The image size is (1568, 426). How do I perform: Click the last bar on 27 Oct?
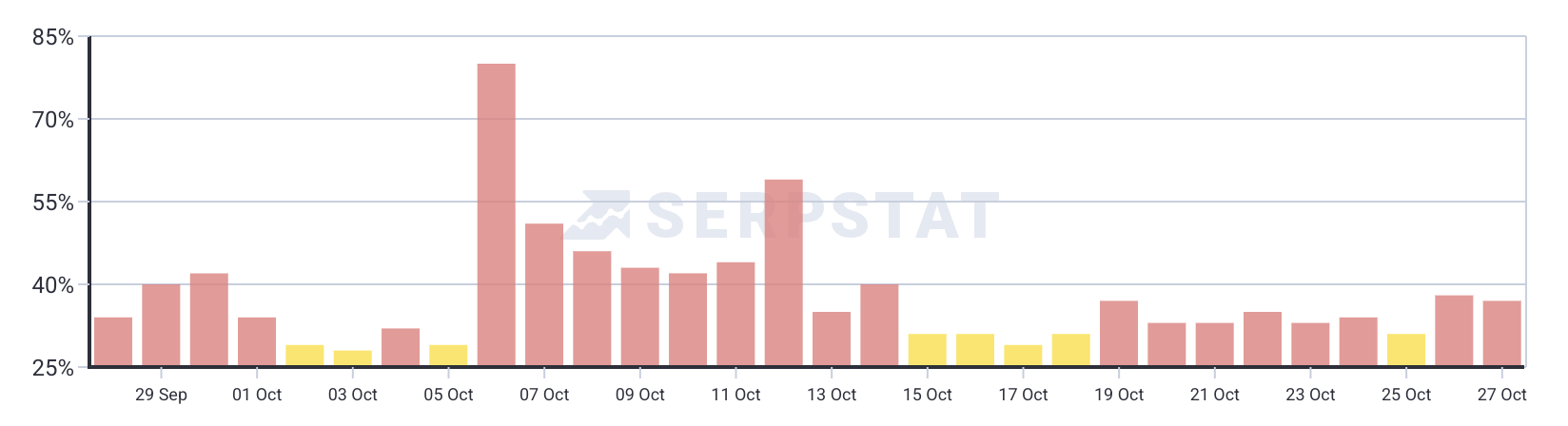1501,334
